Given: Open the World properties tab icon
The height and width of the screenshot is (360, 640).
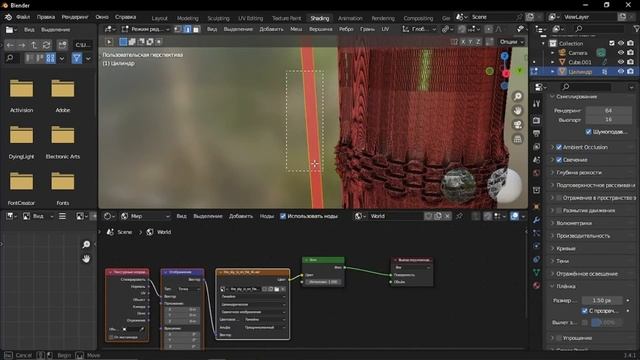Looking at the screenshot, I should pos(536,173).
